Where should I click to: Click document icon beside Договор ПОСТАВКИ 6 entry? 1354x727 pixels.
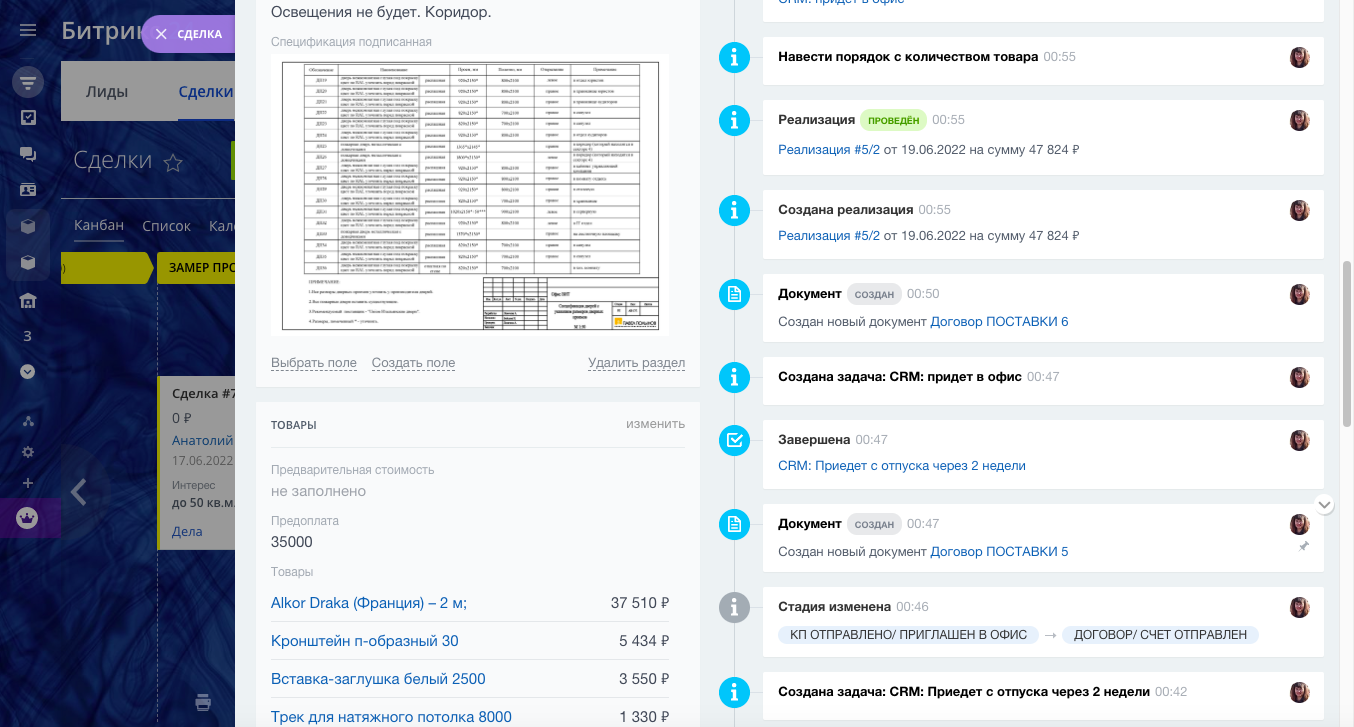735,294
